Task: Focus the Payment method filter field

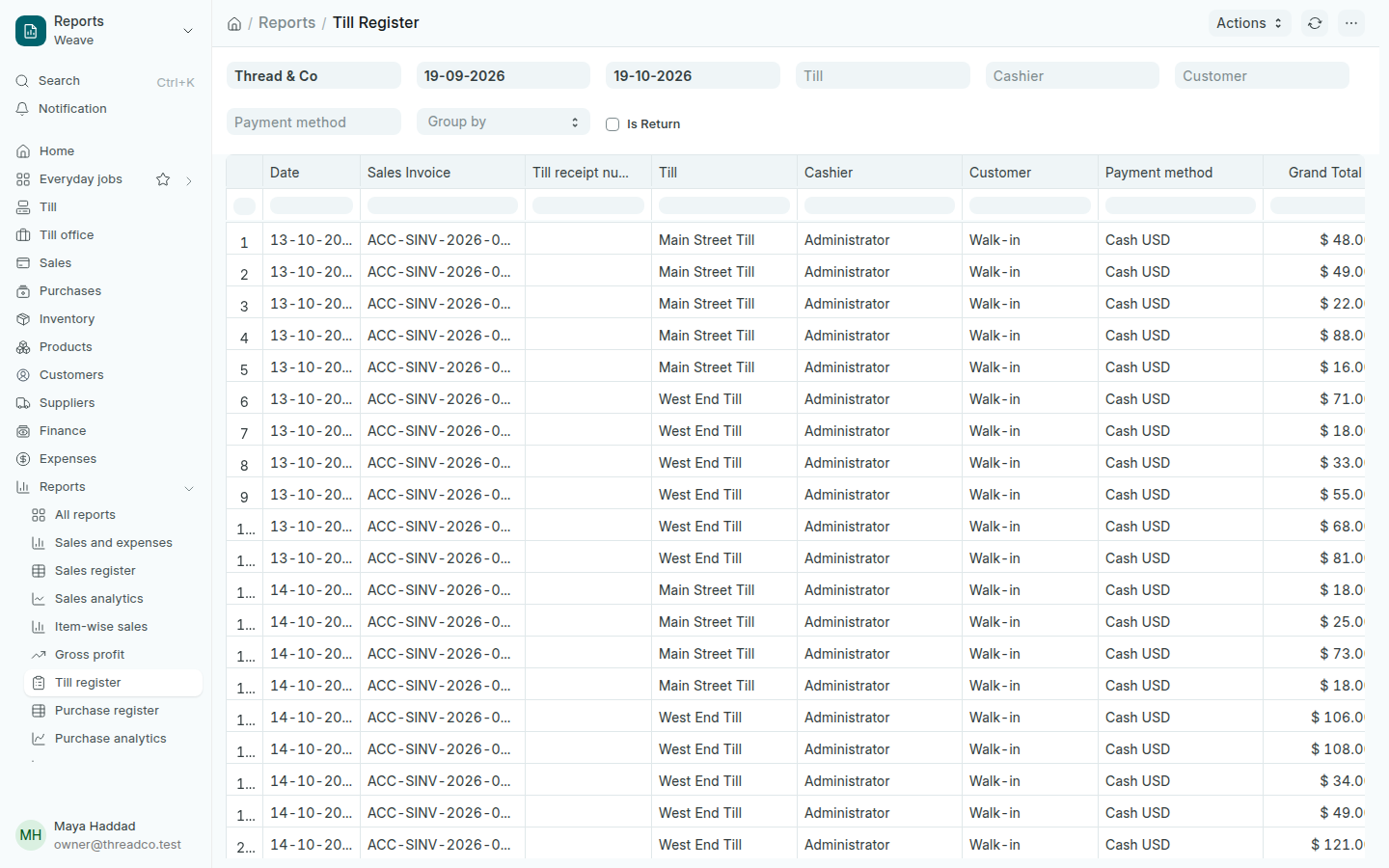Action: coord(313,122)
